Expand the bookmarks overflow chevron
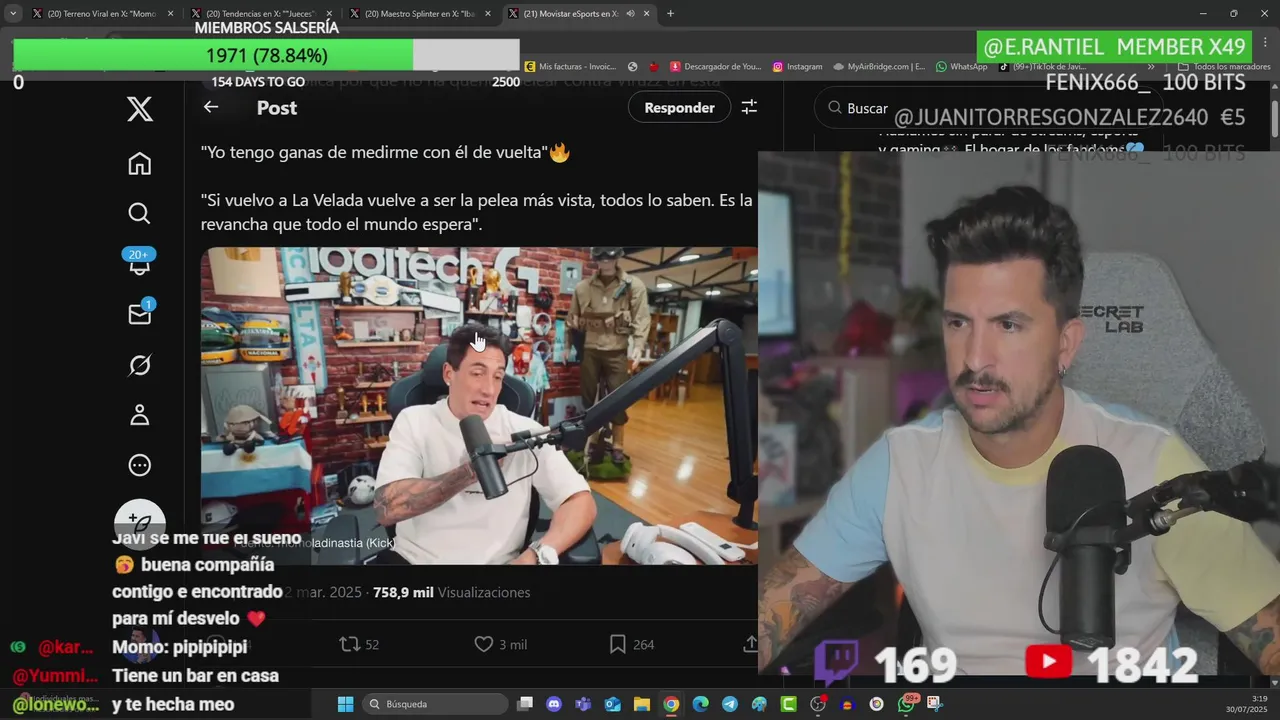This screenshot has height=720, width=1280. pos(1151,67)
